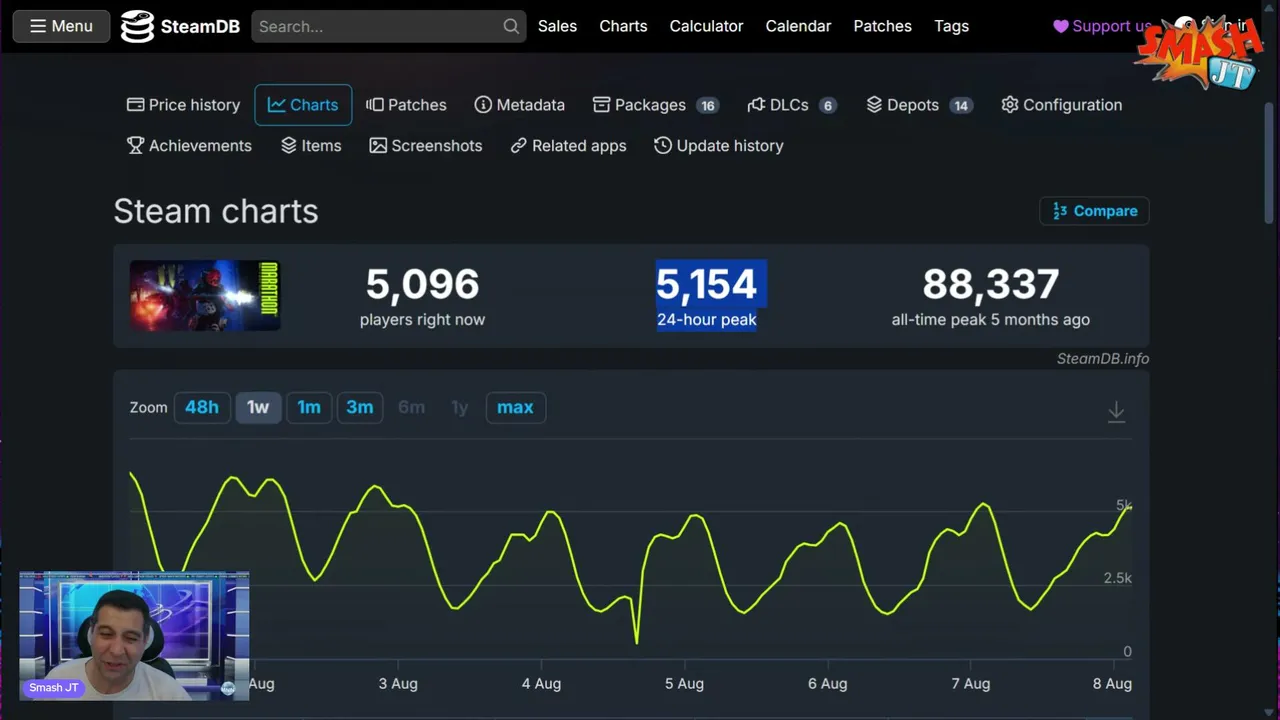Open the Update history tab
This screenshot has width=1280, height=720.
coord(718,146)
